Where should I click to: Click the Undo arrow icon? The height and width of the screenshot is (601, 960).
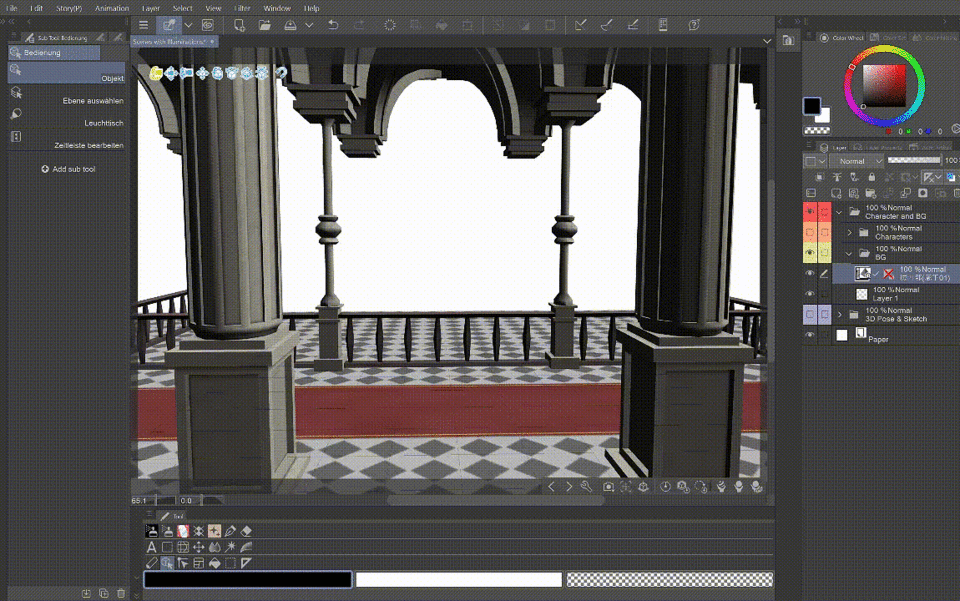pyautogui.click(x=333, y=25)
